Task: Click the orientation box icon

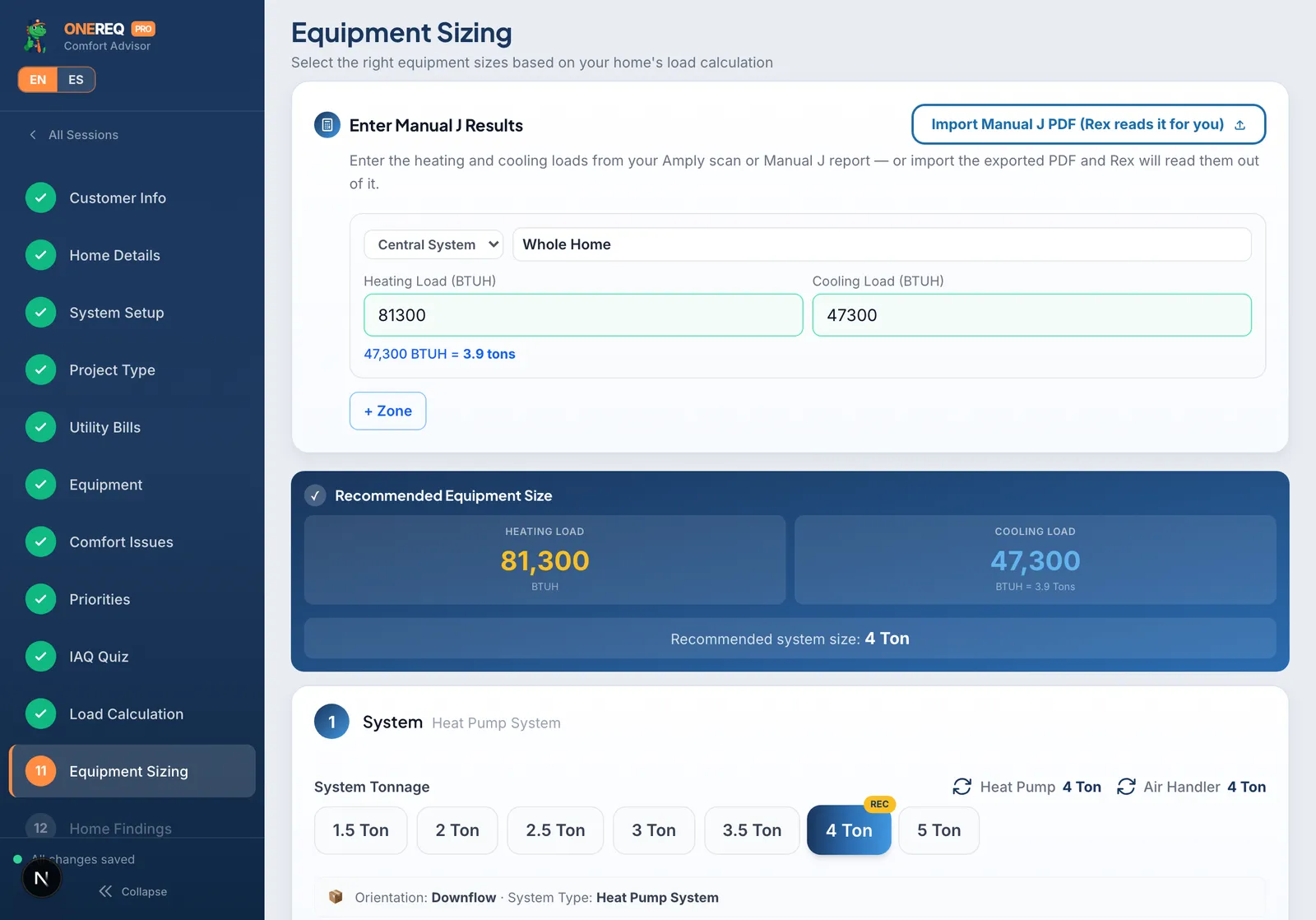Action: pos(336,897)
